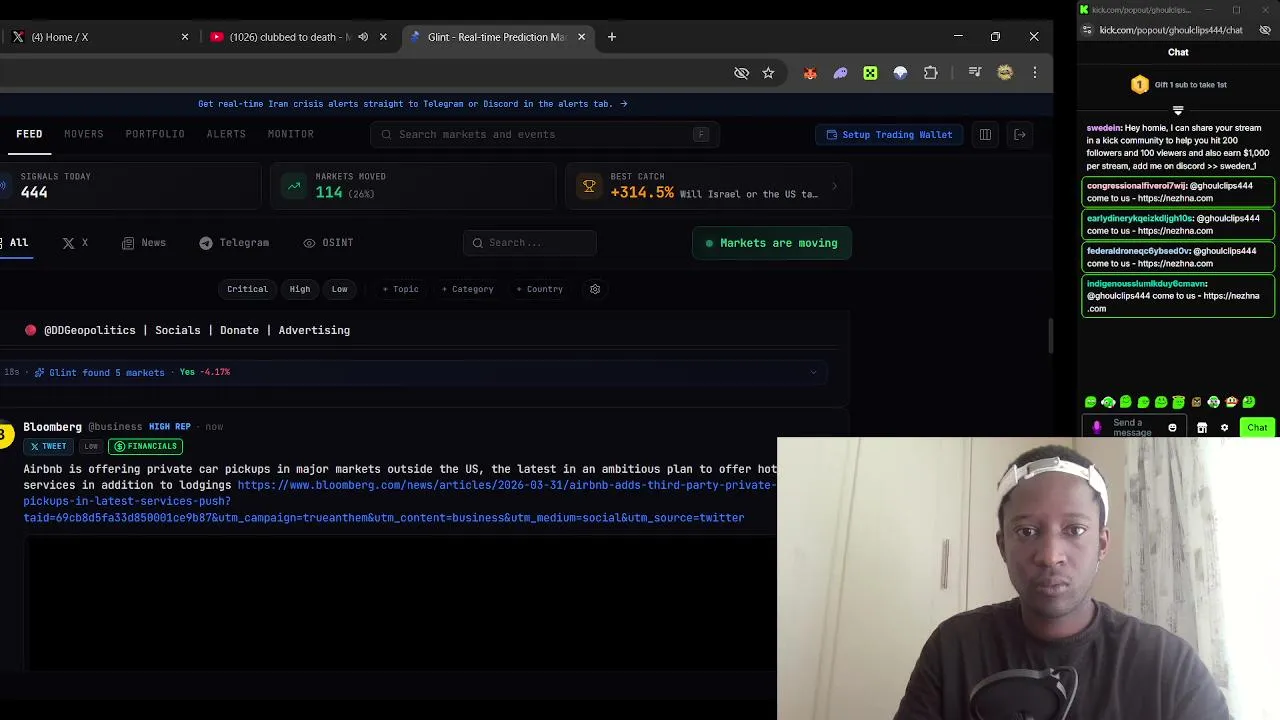Toggle the Low severity filter
This screenshot has width=1280, height=720.
pos(340,289)
